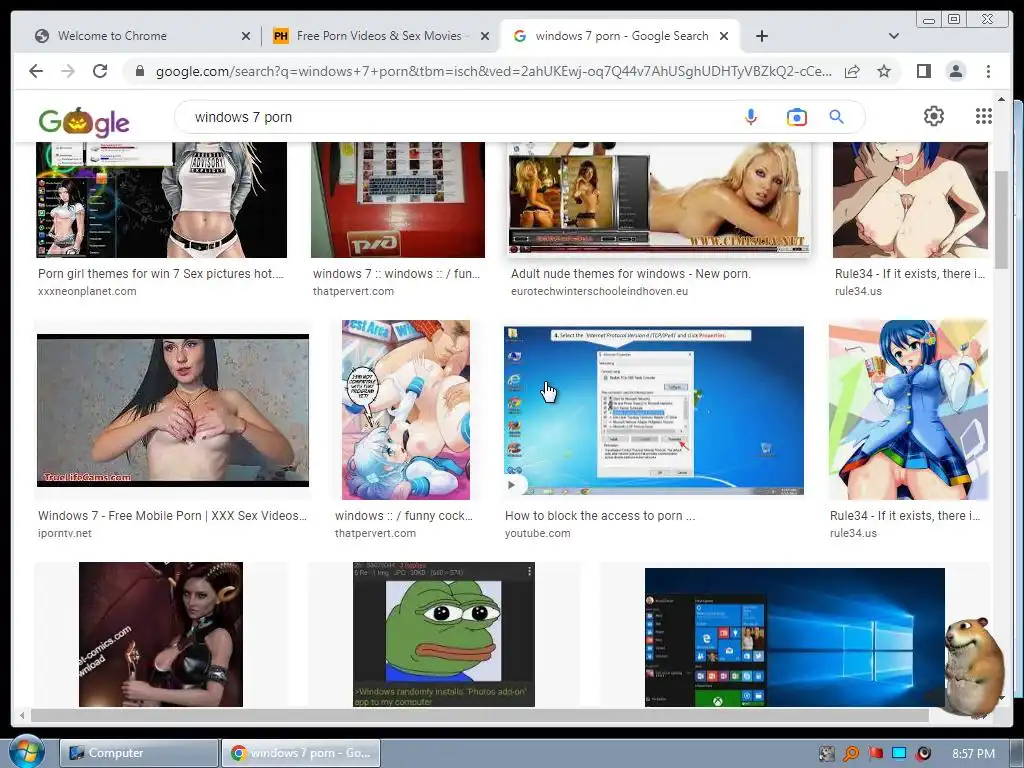The image size is (1024, 768).
Task: Open the Windows 7 tutorial video thumbnail
Action: (654, 410)
